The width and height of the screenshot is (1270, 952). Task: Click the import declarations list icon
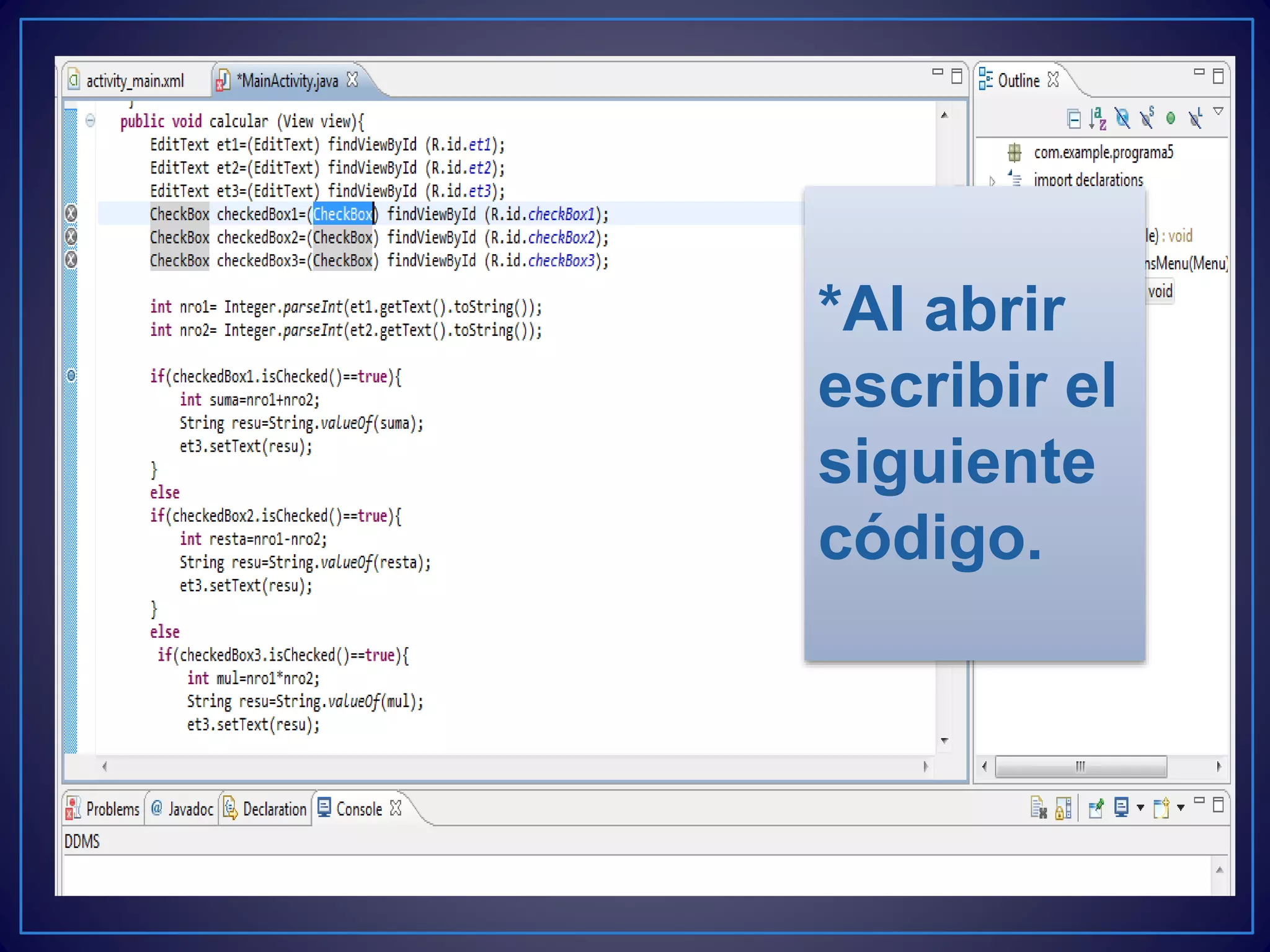(1015, 179)
